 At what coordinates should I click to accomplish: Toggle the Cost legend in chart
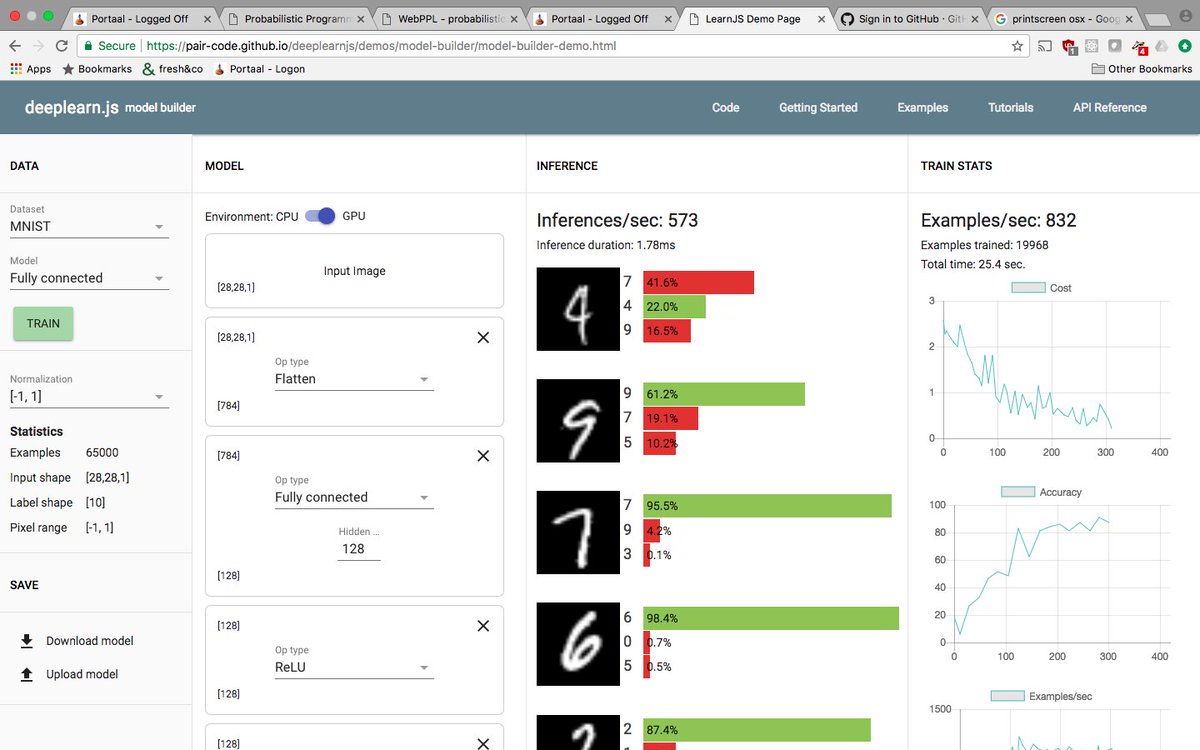tap(1041, 288)
